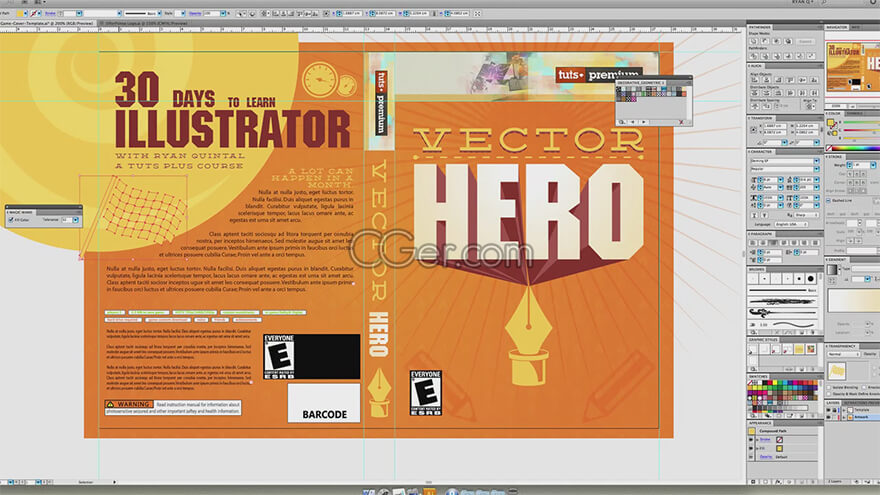The image size is (880, 495).
Task: Click the Opacity link in Appearance panel
Action: pyautogui.click(x=766, y=457)
